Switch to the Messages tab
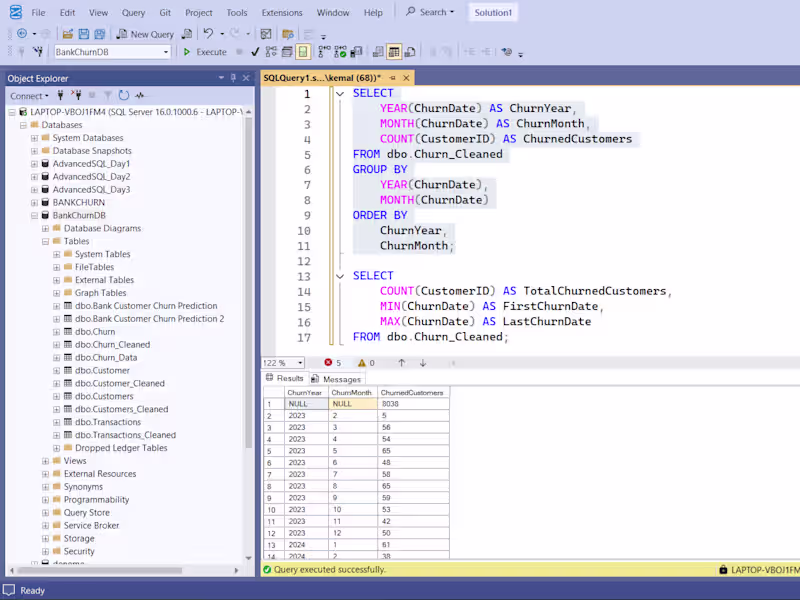Viewport: 800px width, 600px height. (x=336, y=379)
